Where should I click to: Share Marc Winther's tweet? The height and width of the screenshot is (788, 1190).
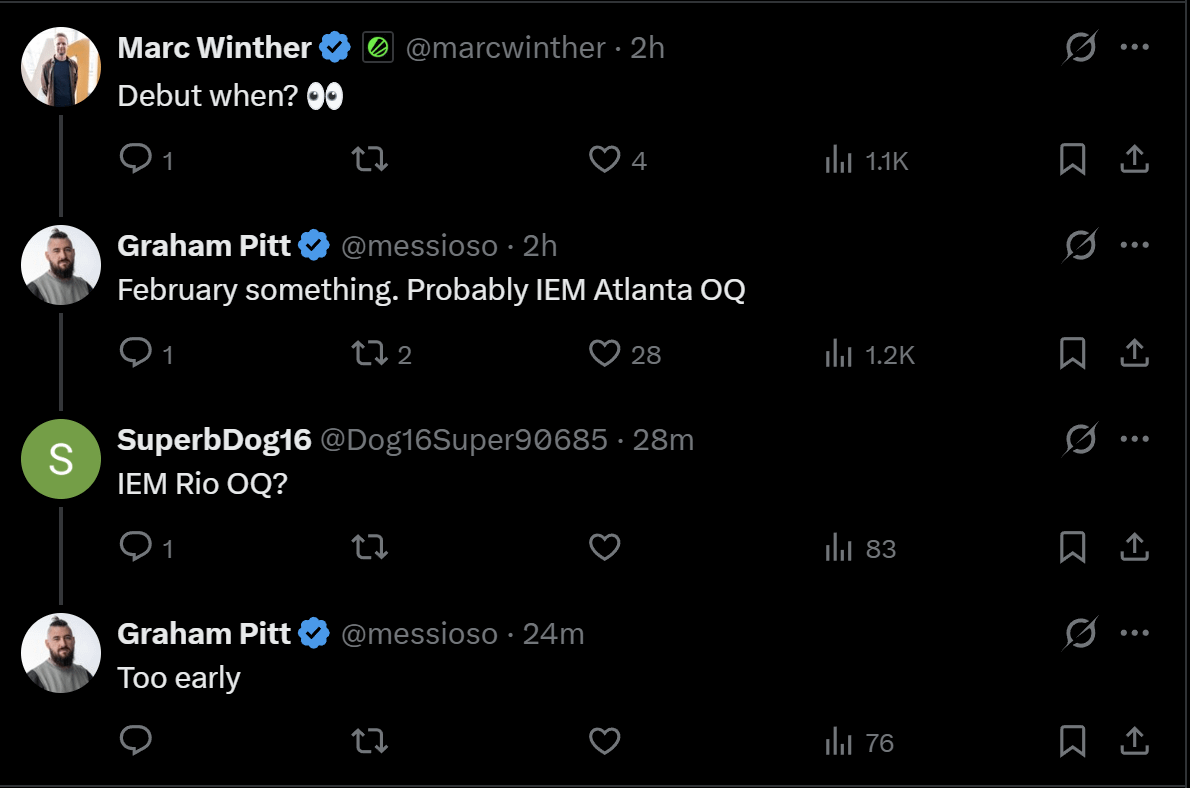click(x=1133, y=160)
